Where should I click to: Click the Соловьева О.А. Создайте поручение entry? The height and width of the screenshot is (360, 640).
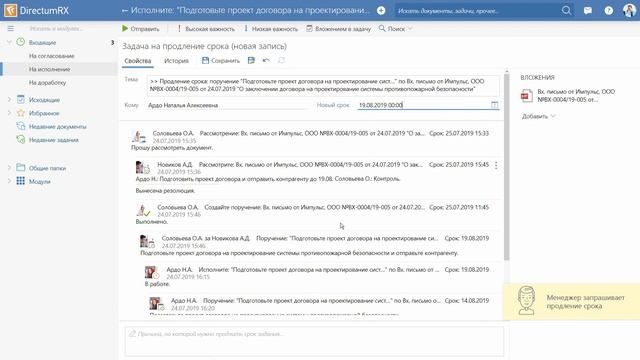[x=313, y=214]
